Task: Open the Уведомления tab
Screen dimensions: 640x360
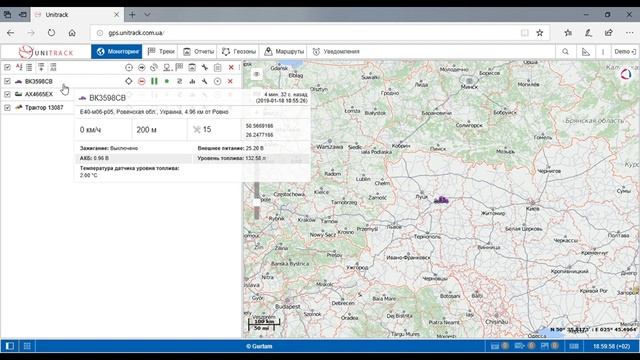Action: [x=336, y=51]
